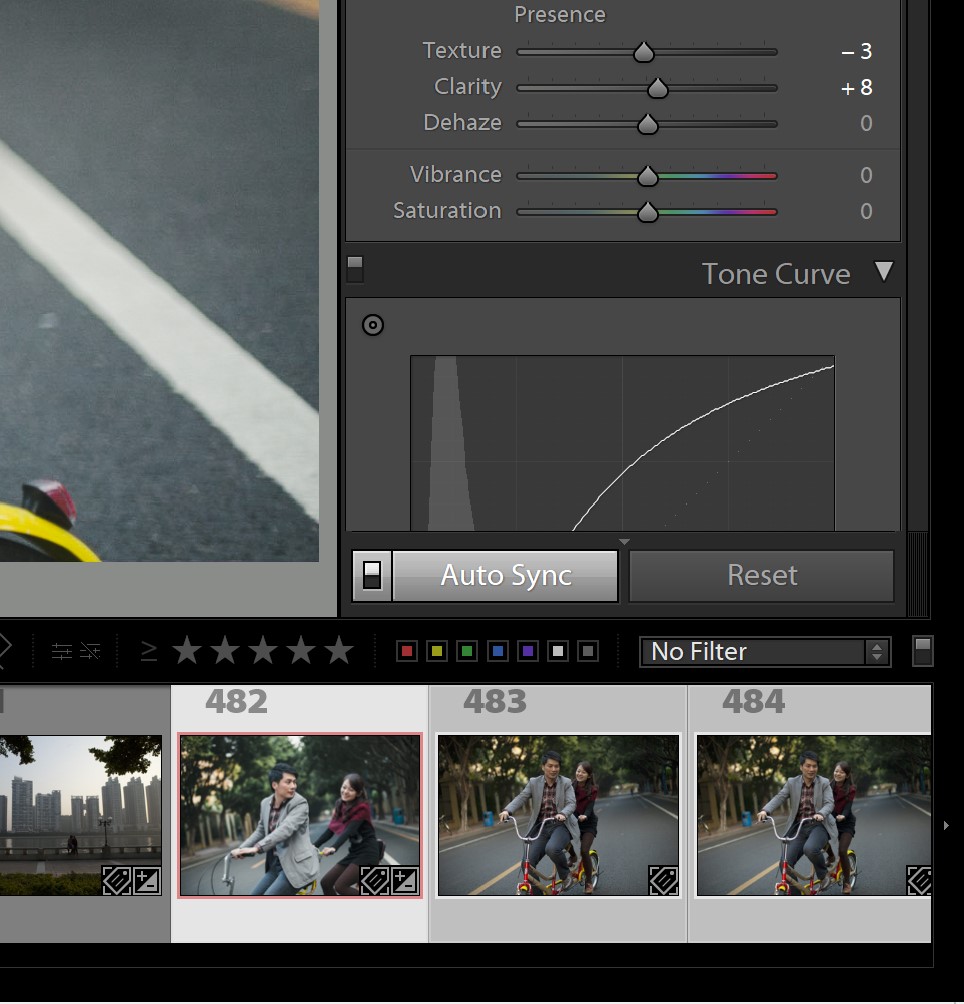The height and width of the screenshot is (1004, 964).
Task: Click the develop adjustments badge on skyline thumbnail
Action: pos(147,881)
